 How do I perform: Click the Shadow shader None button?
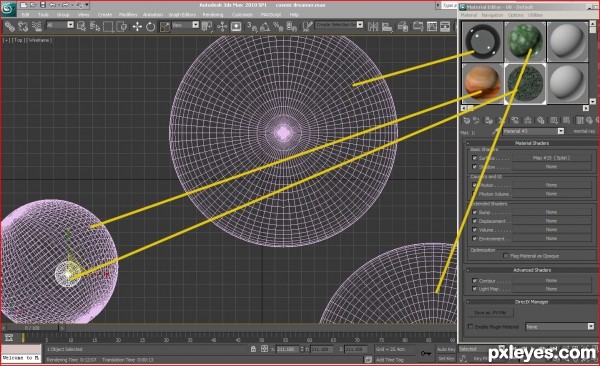click(551, 167)
